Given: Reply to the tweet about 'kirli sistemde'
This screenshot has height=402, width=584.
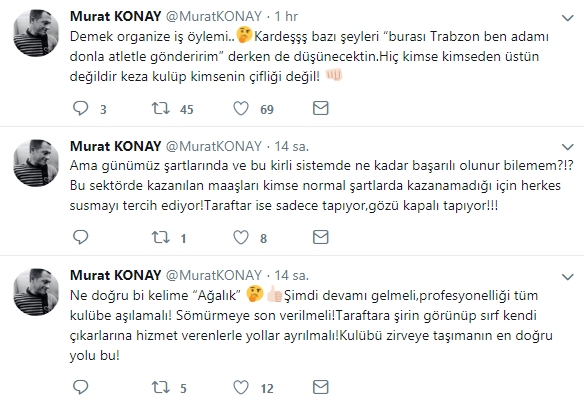Looking at the screenshot, I should point(80,237).
